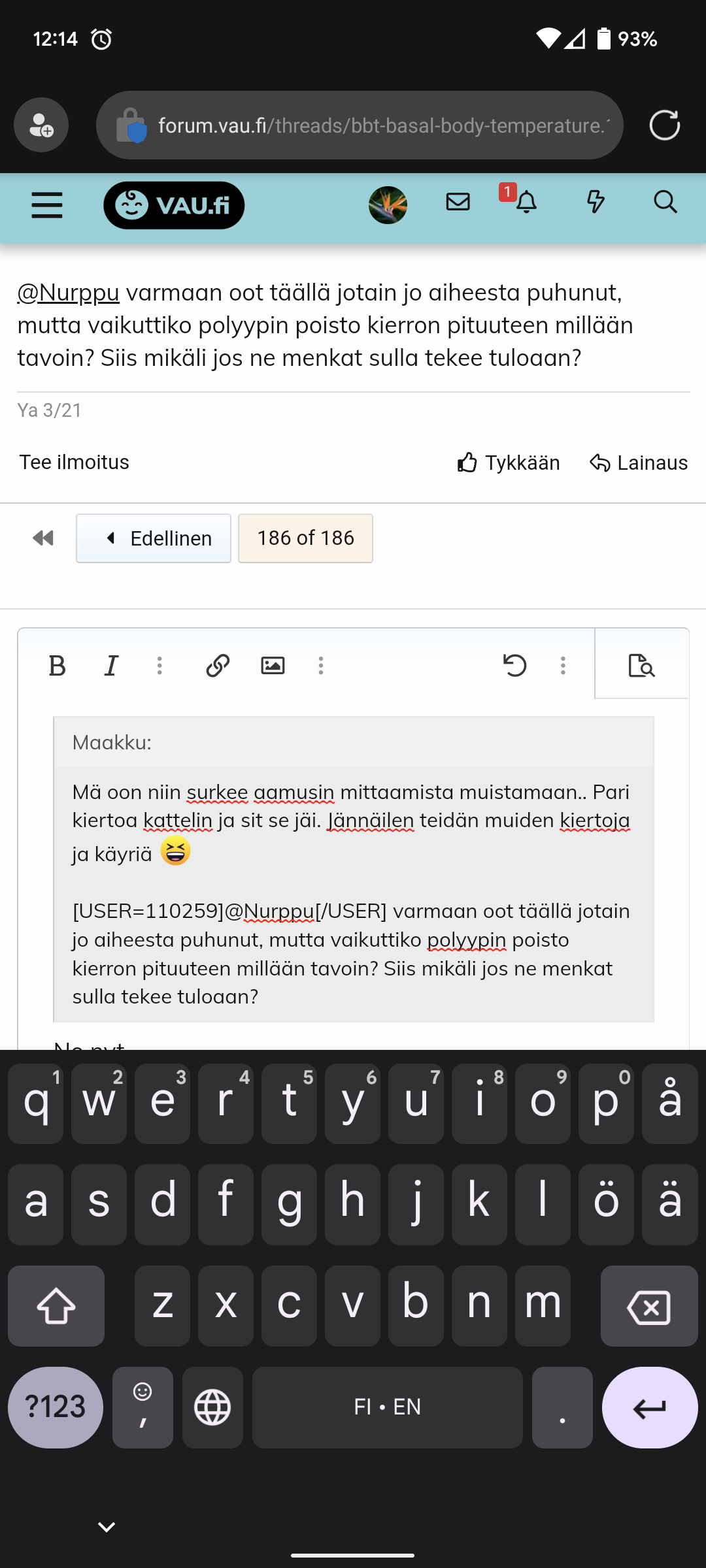Expand more text formatting options after italic

160,666
